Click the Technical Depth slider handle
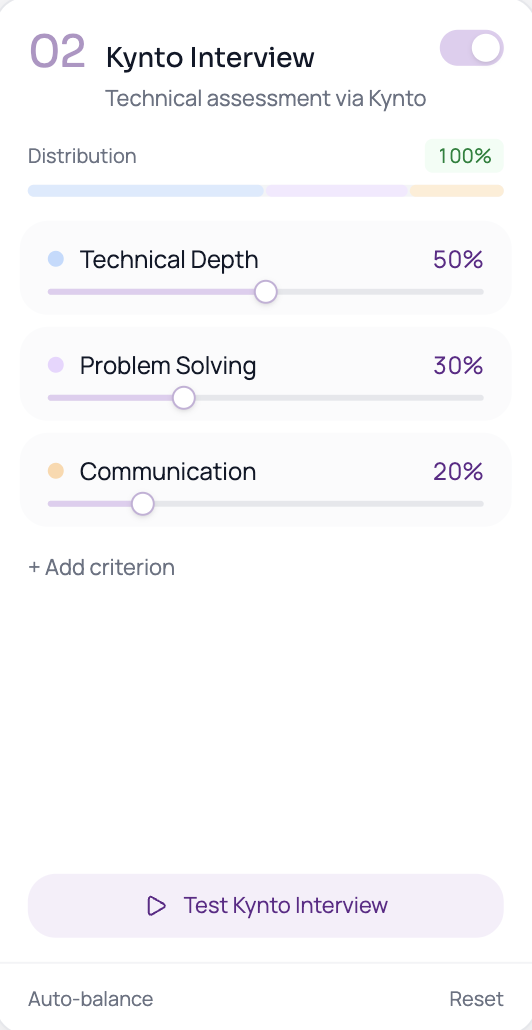532x1030 pixels. [265, 292]
